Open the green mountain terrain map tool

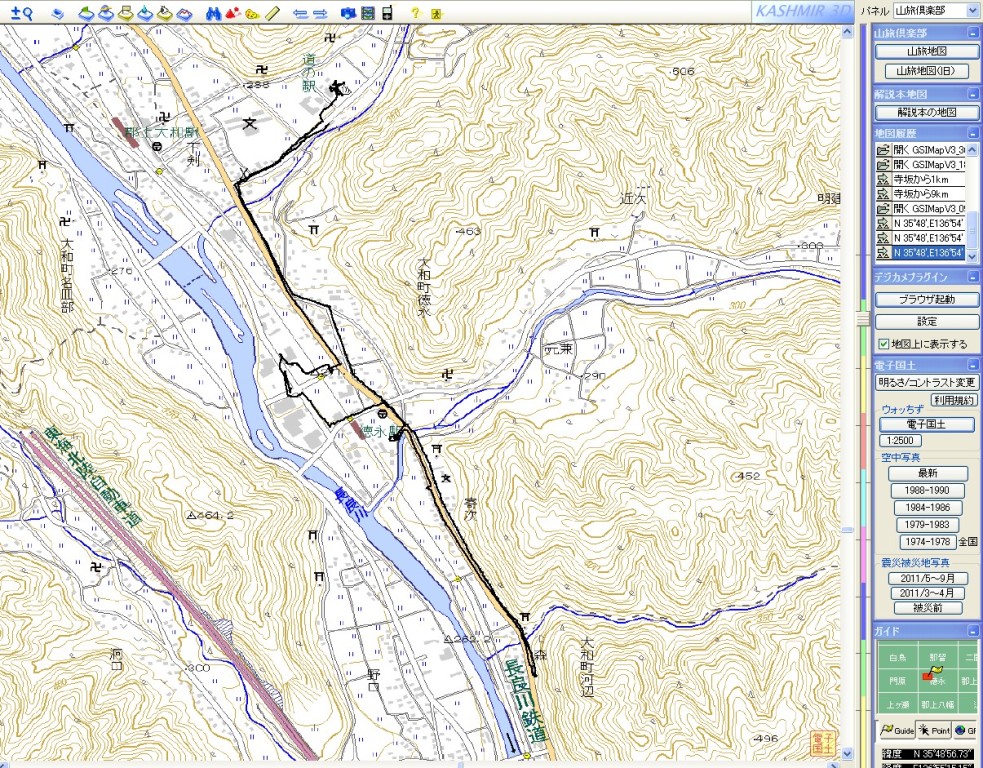(86, 13)
